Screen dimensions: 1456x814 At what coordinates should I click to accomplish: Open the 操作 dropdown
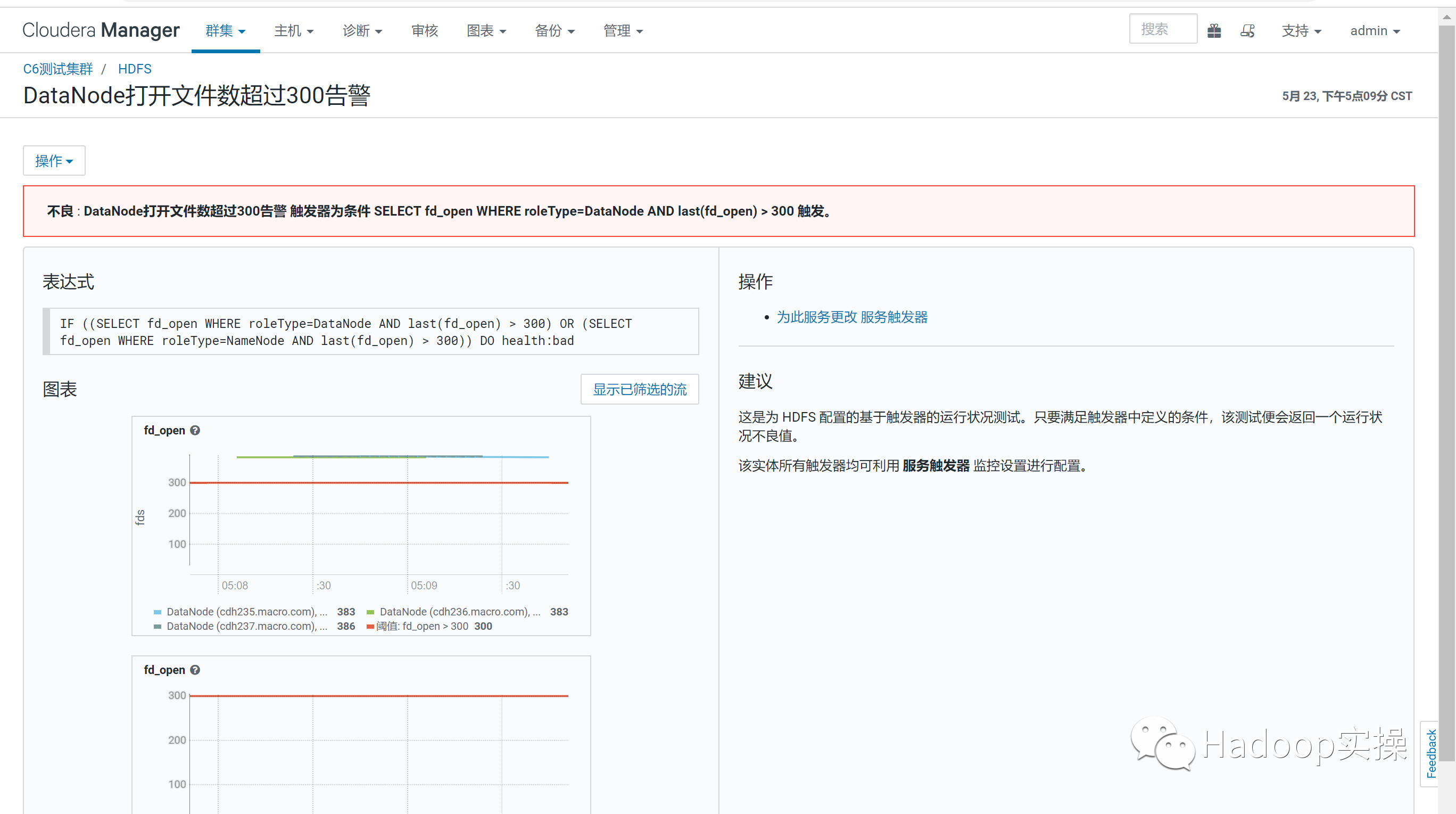(54, 161)
